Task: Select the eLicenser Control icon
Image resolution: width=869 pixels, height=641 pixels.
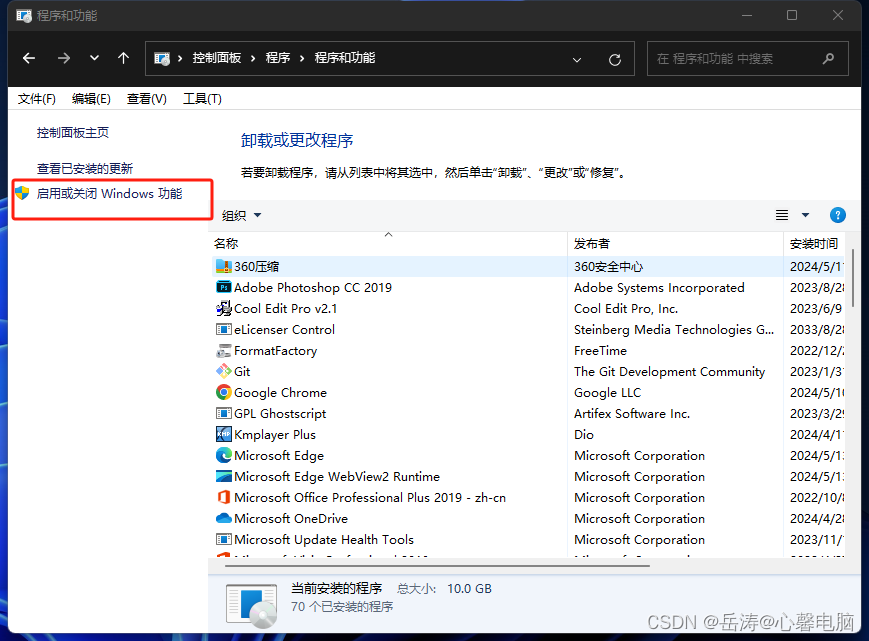Action: click(x=223, y=330)
